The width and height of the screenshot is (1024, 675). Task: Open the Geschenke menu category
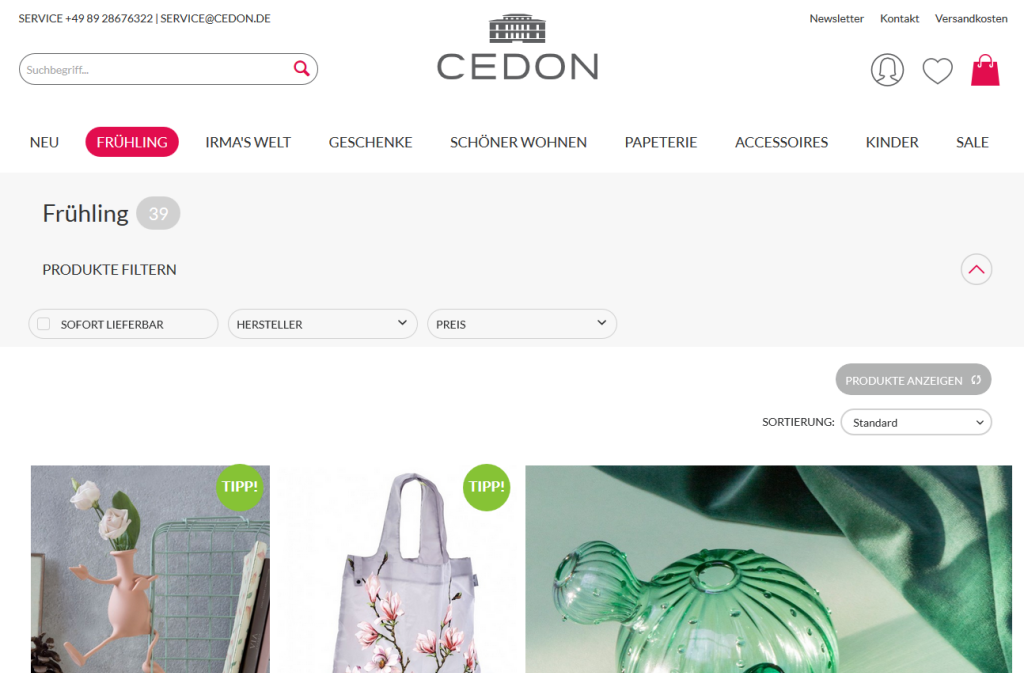(370, 142)
